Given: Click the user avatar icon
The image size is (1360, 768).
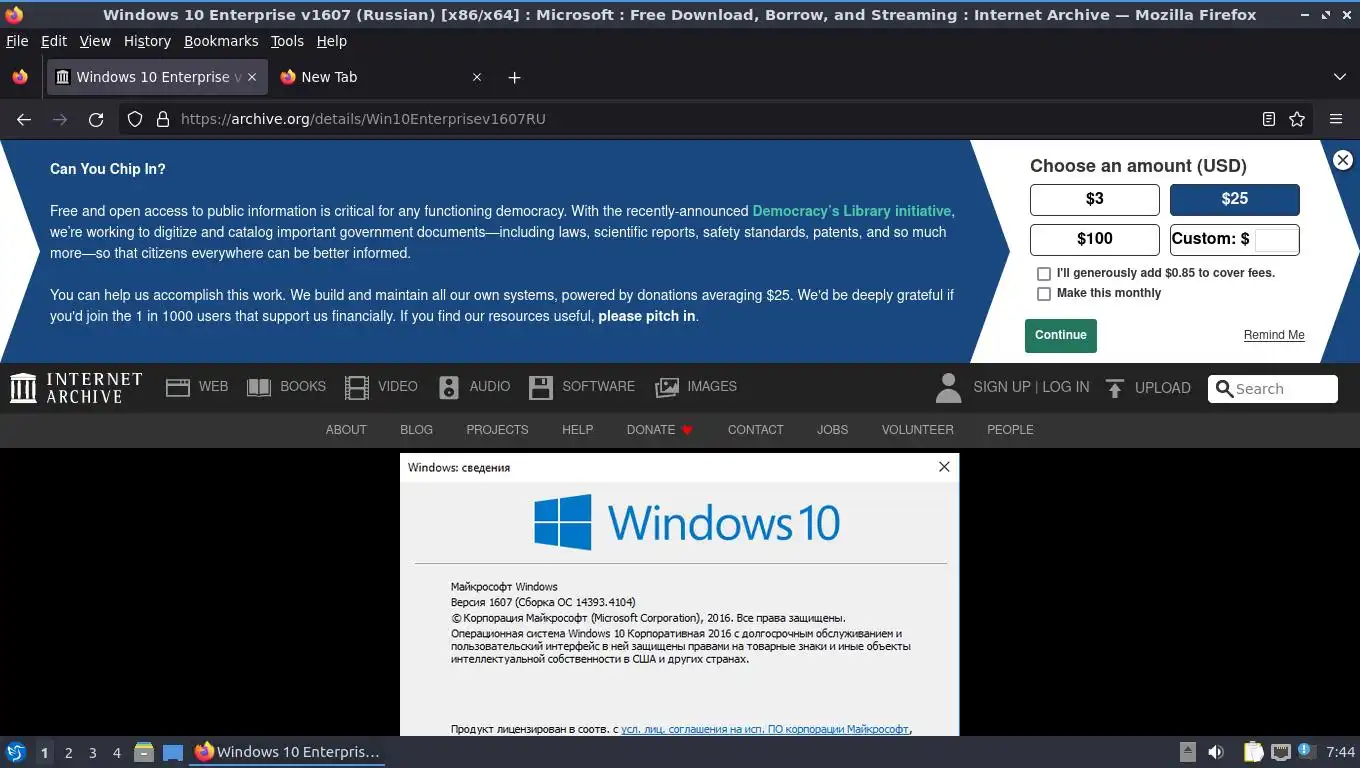Looking at the screenshot, I should click(x=948, y=388).
